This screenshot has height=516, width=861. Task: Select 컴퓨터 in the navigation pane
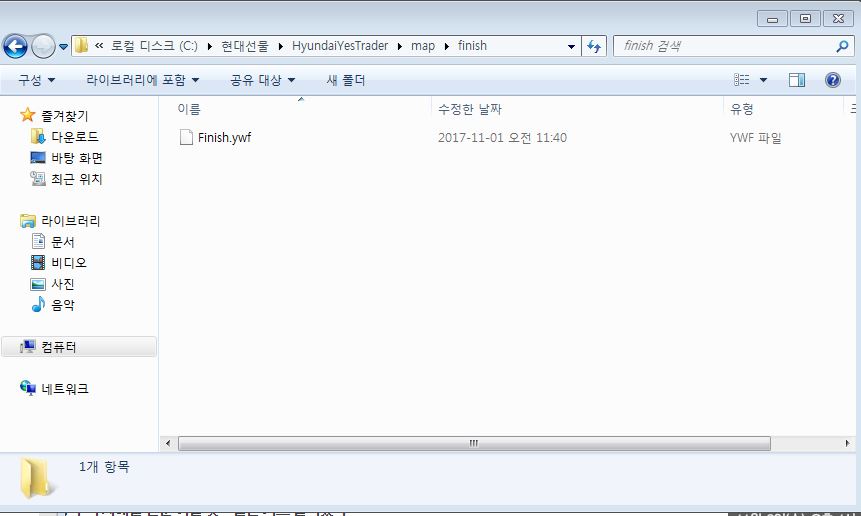[58, 347]
